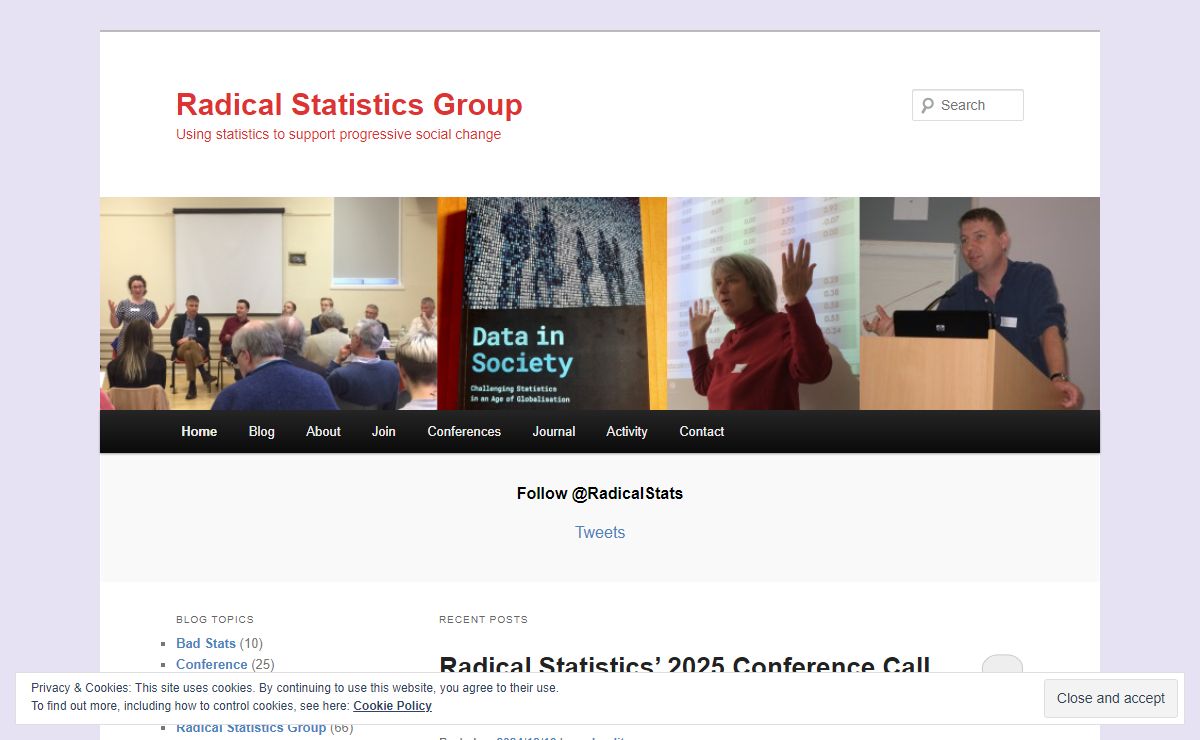Open the 2025 Conference Call post title

685,664
